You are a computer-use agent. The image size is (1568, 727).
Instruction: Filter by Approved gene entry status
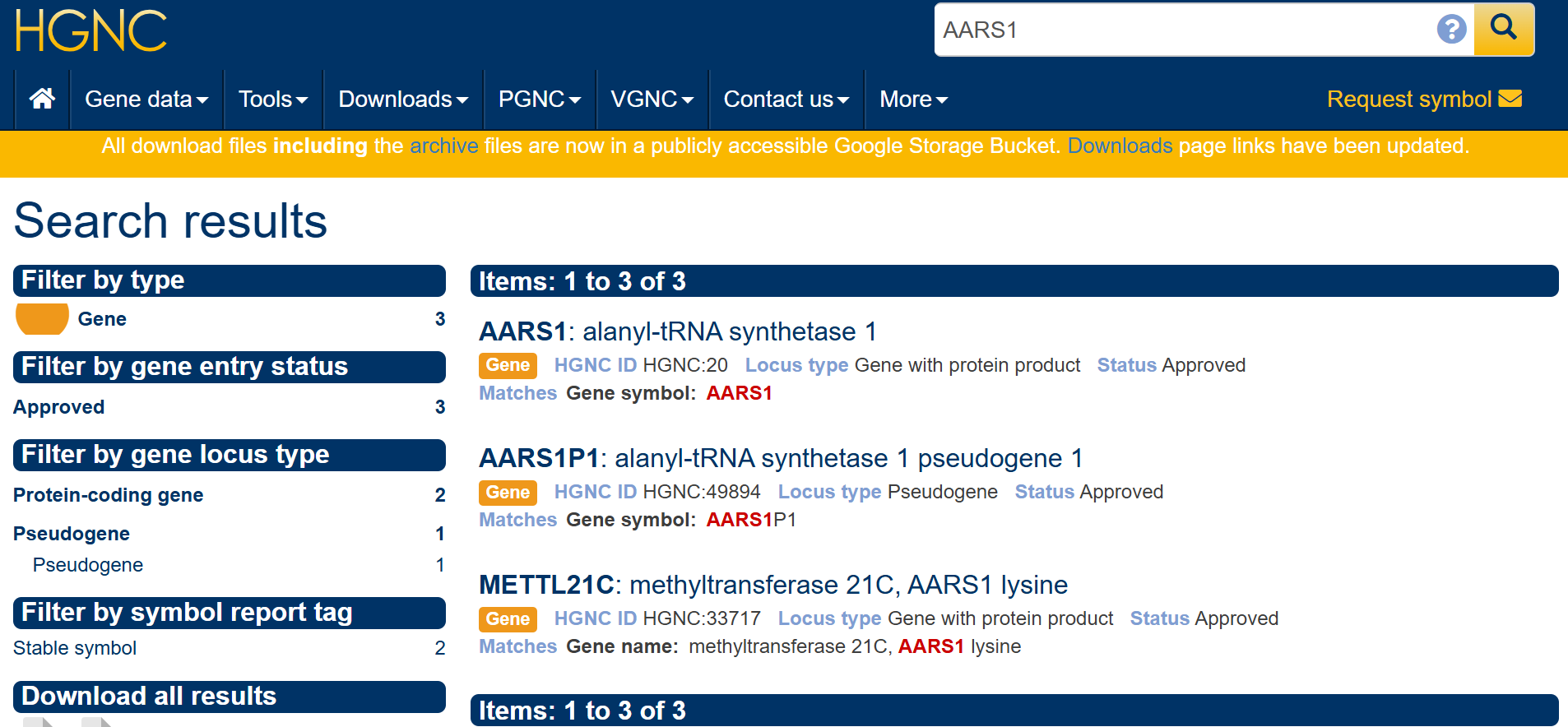point(58,407)
